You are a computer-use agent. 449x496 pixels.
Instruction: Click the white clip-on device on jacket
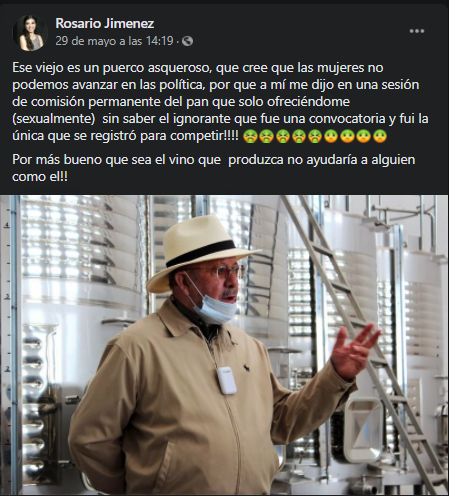point(226,380)
